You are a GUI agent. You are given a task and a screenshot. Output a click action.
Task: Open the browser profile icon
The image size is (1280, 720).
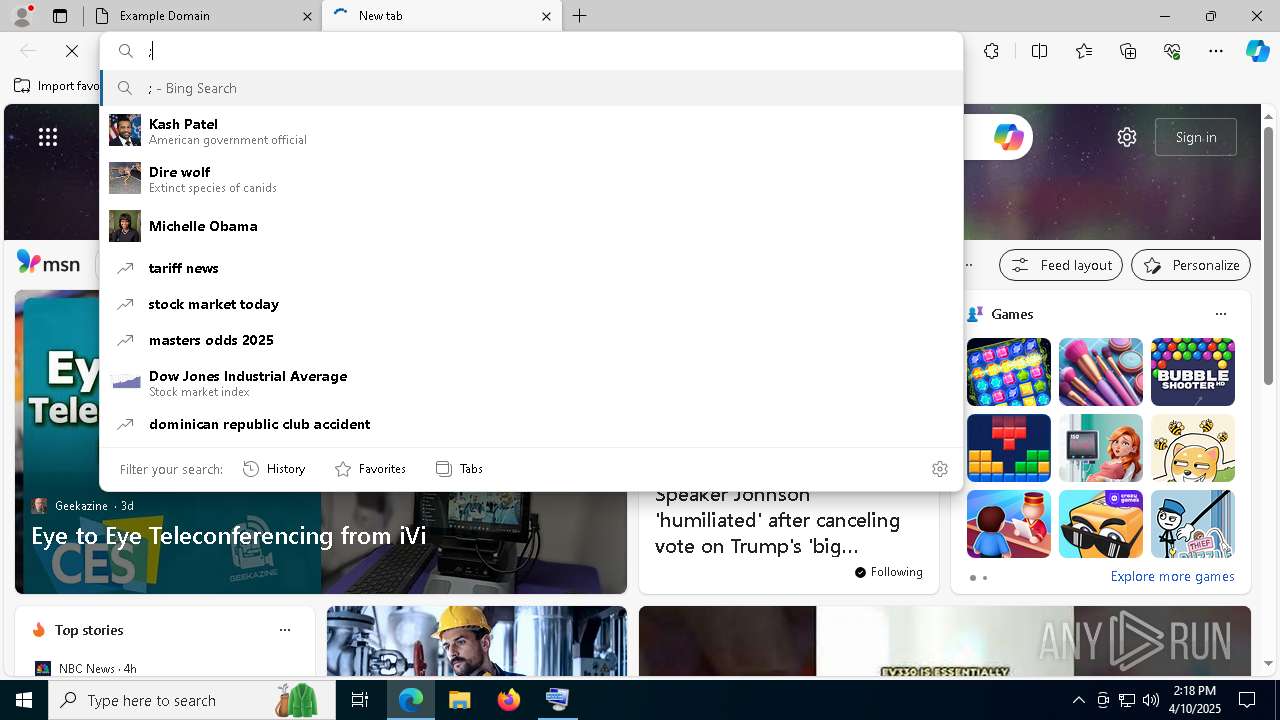click(22, 15)
